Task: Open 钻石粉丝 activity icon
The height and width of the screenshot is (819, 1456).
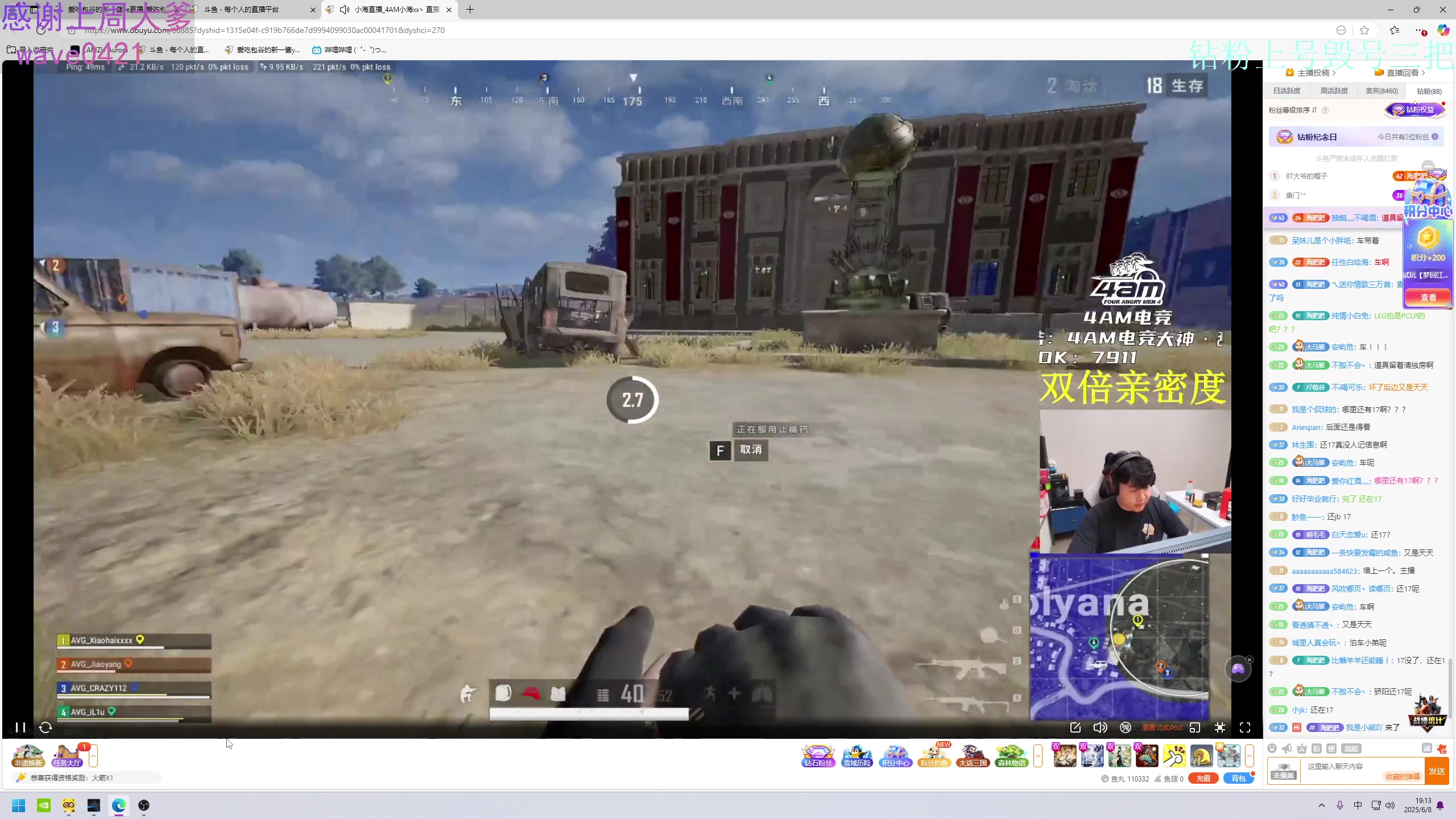Action: (818, 756)
